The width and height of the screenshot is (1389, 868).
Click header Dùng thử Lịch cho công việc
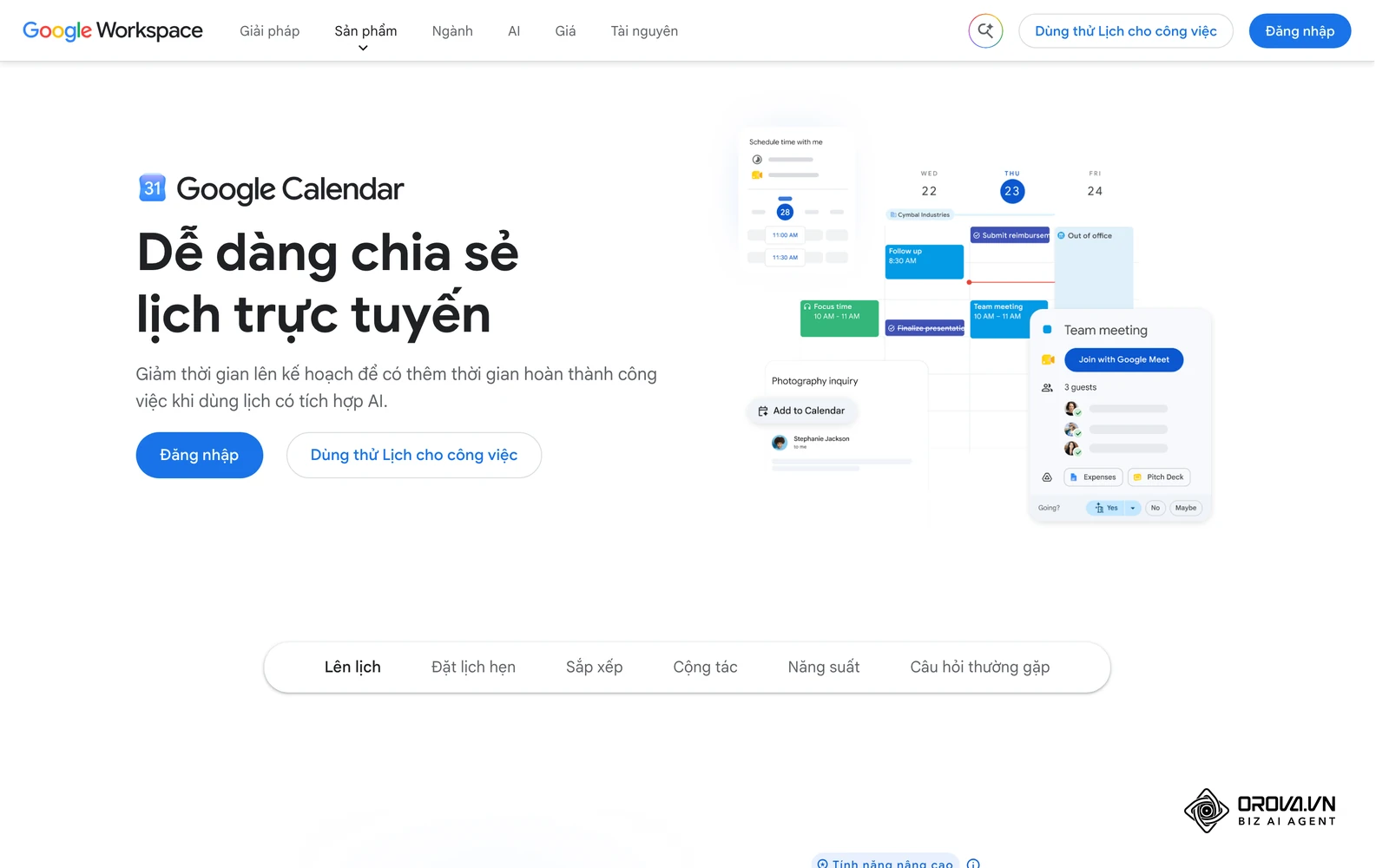tap(1126, 31)
